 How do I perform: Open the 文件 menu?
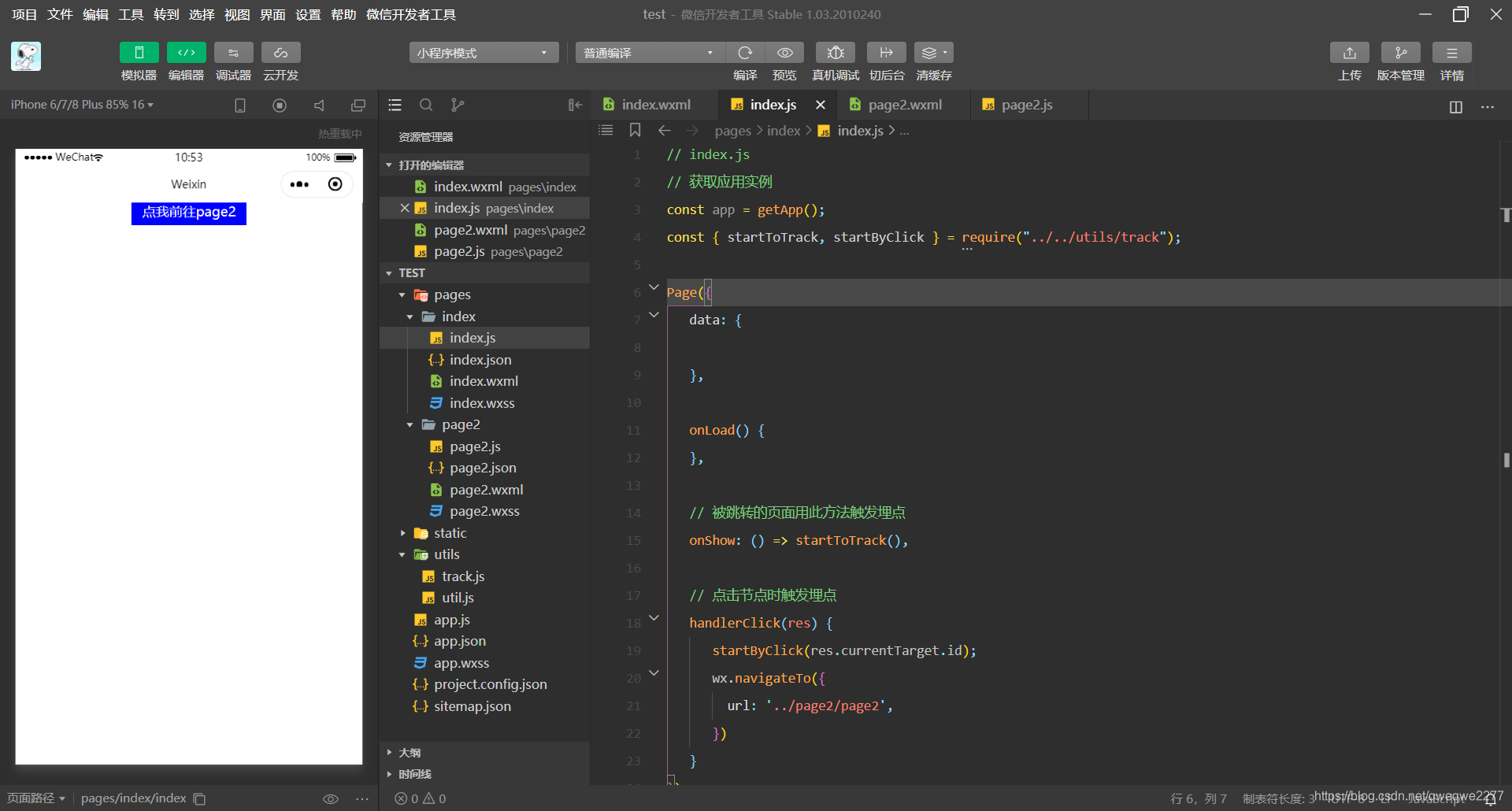pyautogui.click(x=60, y=14)
